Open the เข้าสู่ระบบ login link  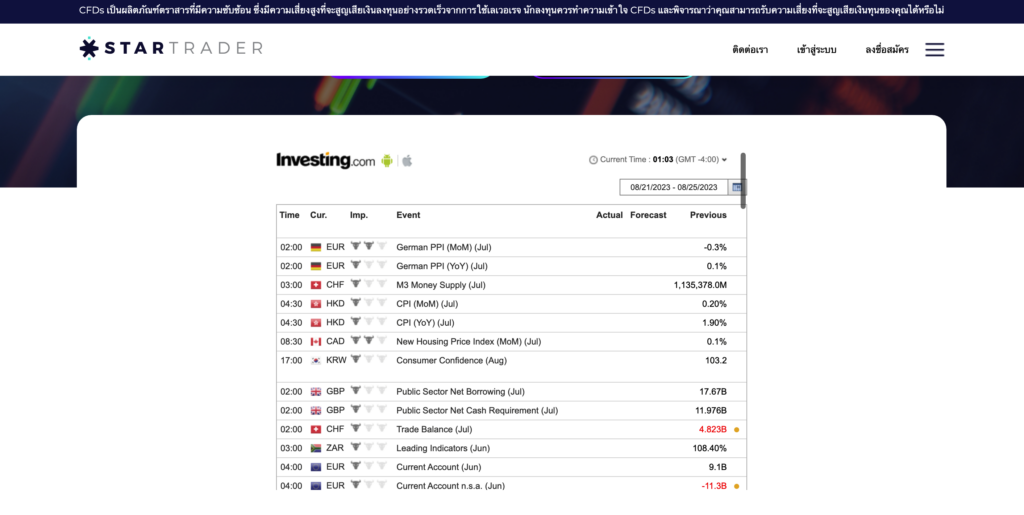tap(816, 50)
